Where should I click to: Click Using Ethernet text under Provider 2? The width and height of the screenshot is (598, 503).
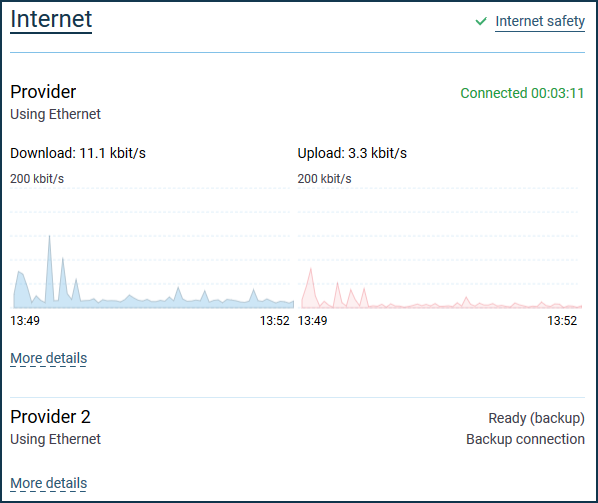(x=55, y=439)
